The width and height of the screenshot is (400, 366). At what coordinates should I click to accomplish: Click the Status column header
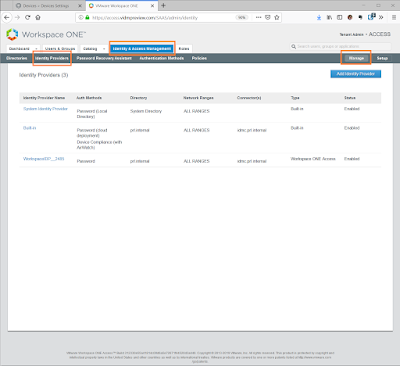tap(350, 98)
